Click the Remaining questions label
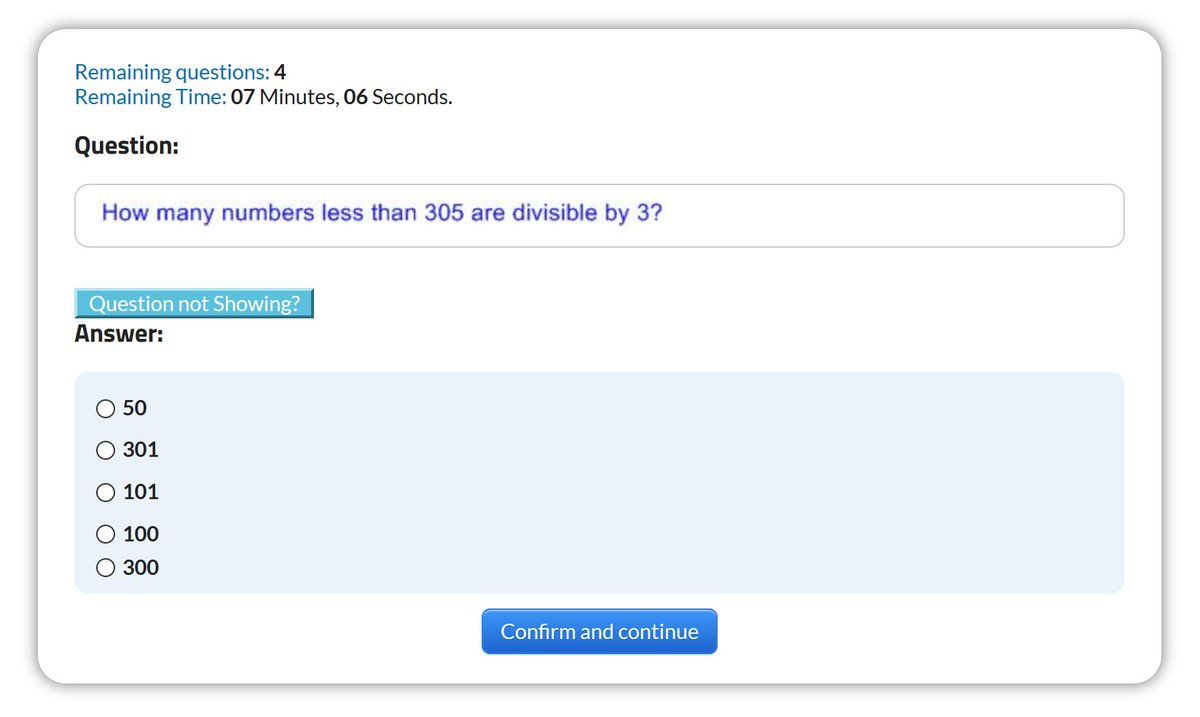 pyautogui.click(x=172, y=72)
